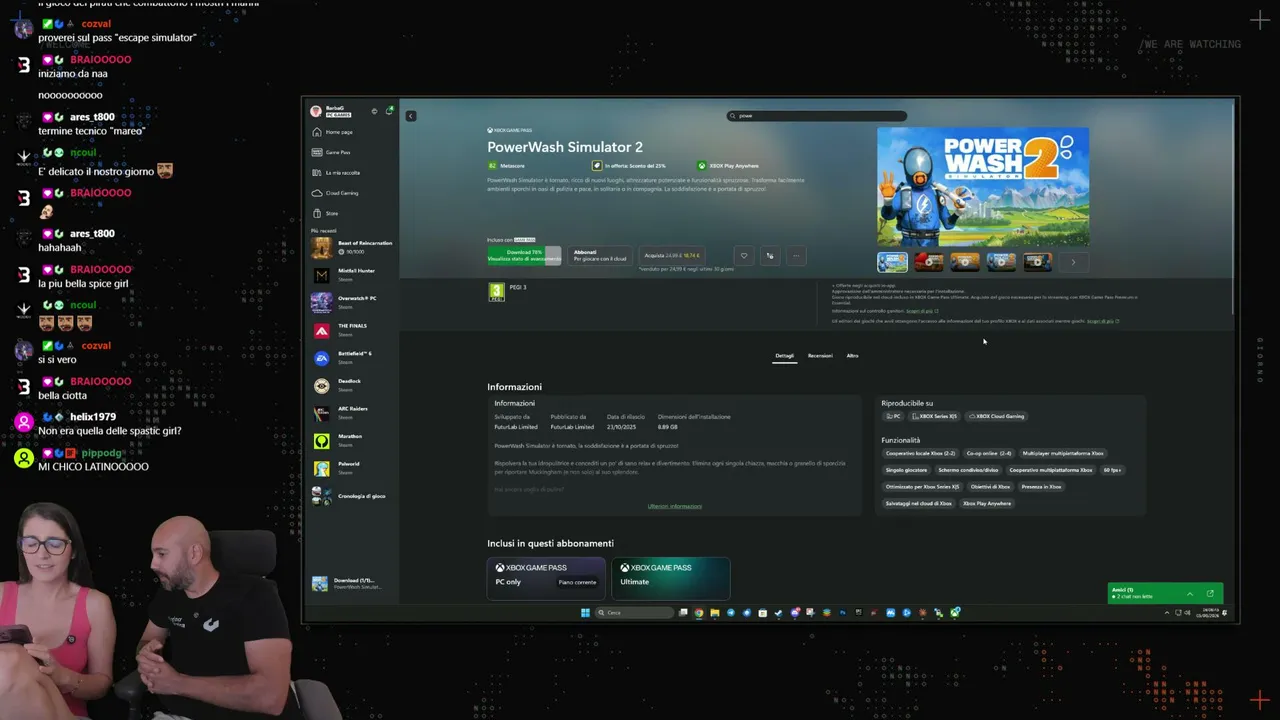Open the three-dots more options button
Image resolution: width=1280 pixels, height=720 pixels.
click(796, 256)
